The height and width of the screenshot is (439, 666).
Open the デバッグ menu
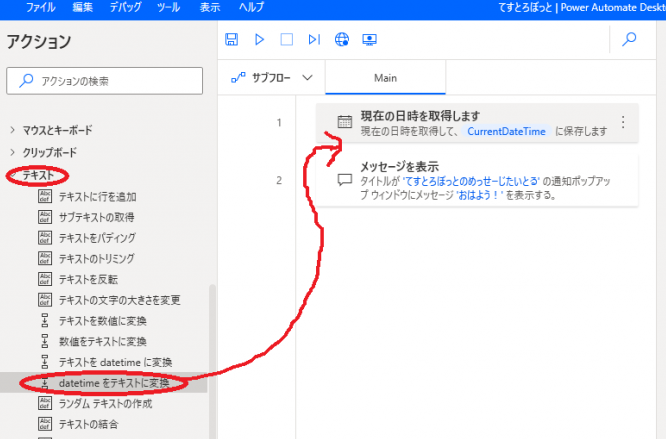click(125, 7)
